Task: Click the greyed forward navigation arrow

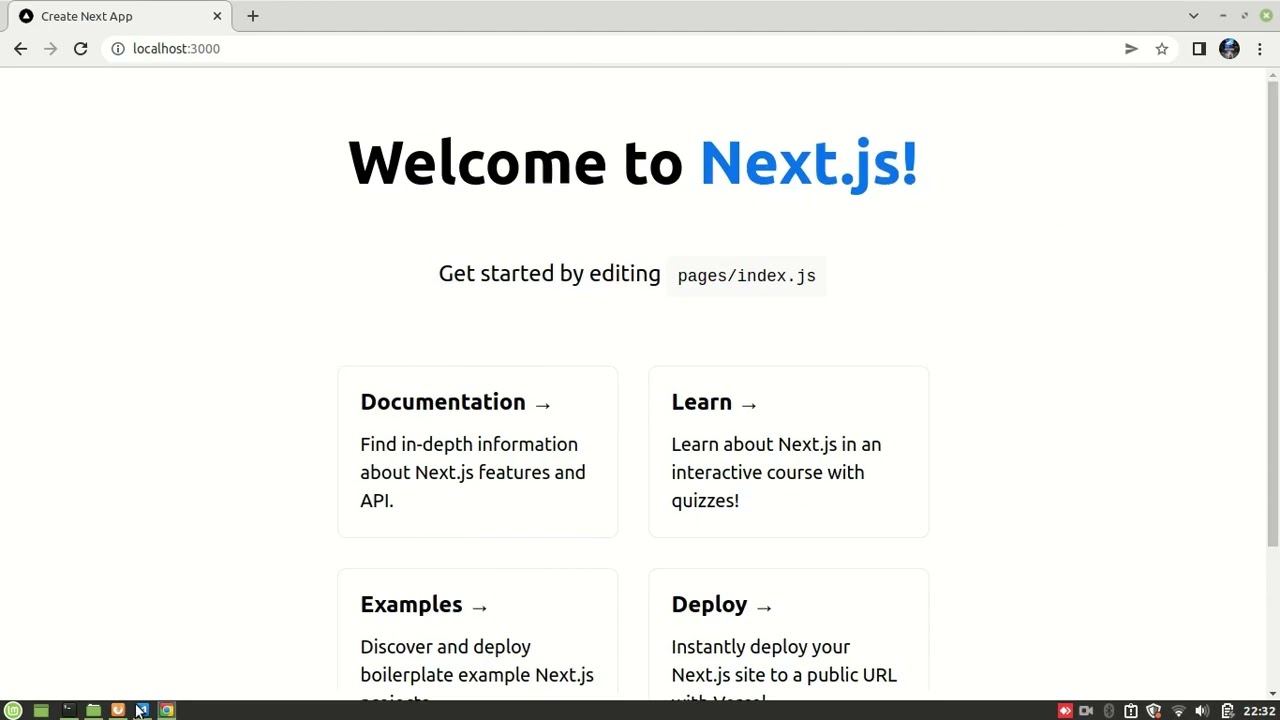Action: 50,48
